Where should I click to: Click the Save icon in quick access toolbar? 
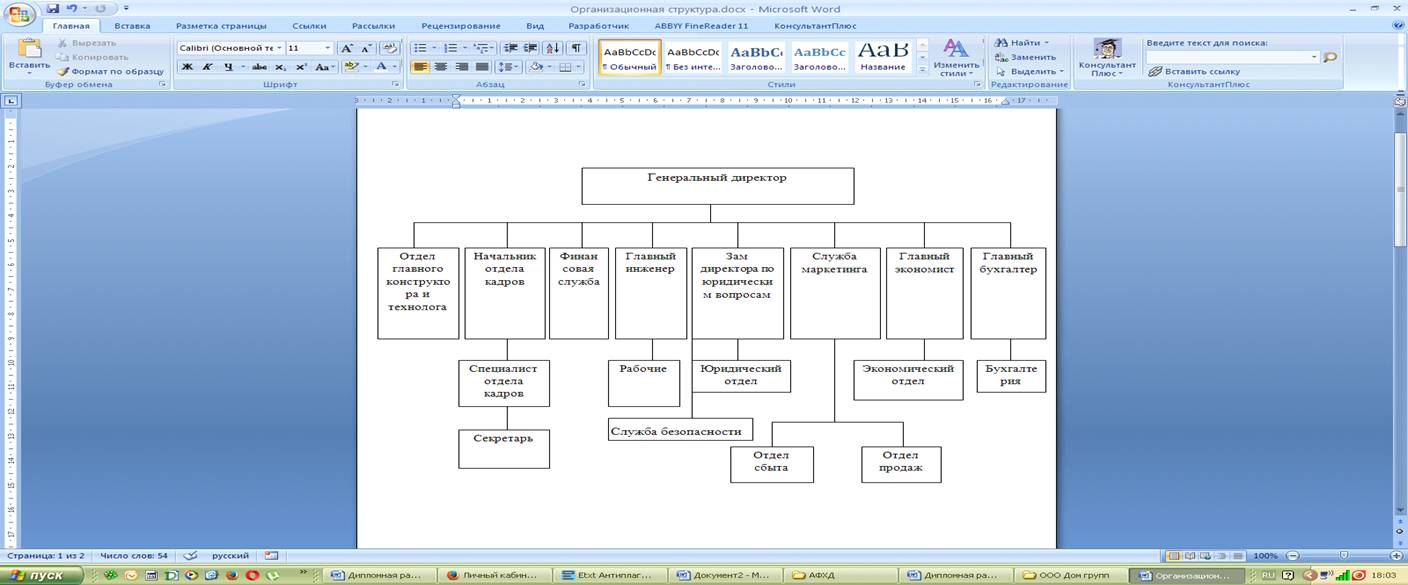[x=53, y=8]
